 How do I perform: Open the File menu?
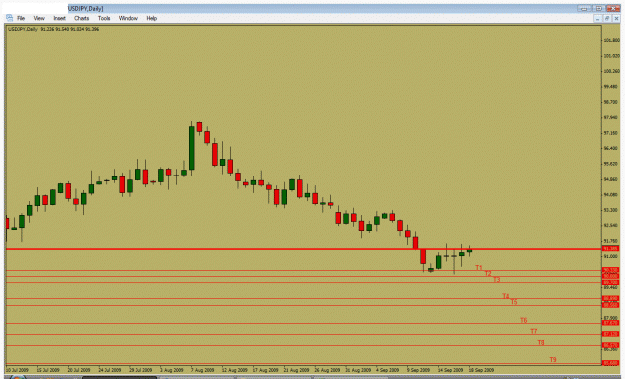(21, 18)
